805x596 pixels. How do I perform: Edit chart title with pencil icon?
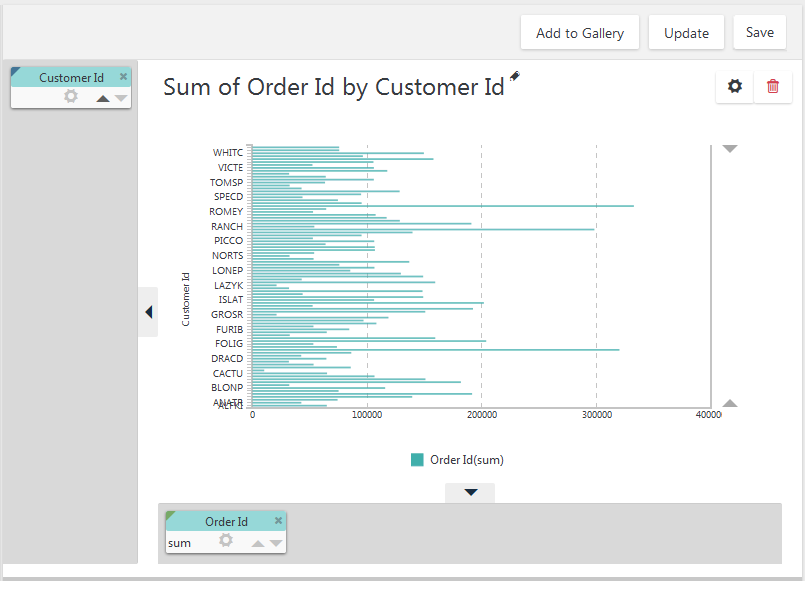(514, 76)
